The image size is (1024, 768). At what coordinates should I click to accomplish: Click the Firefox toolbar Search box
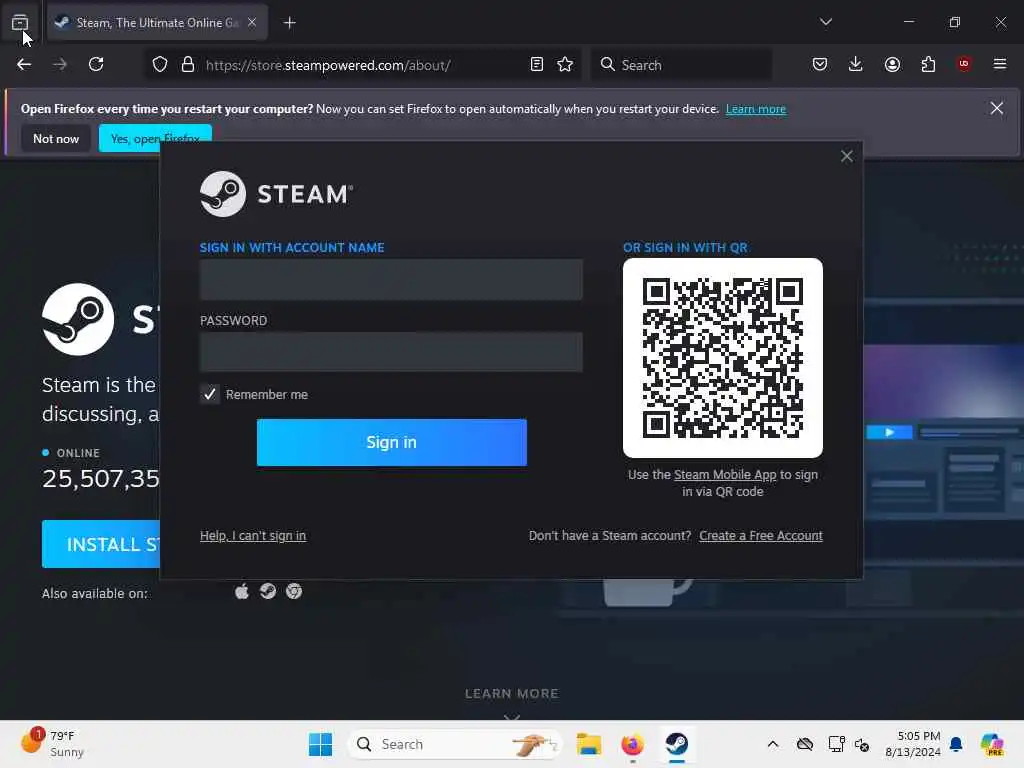pos(681,65)
